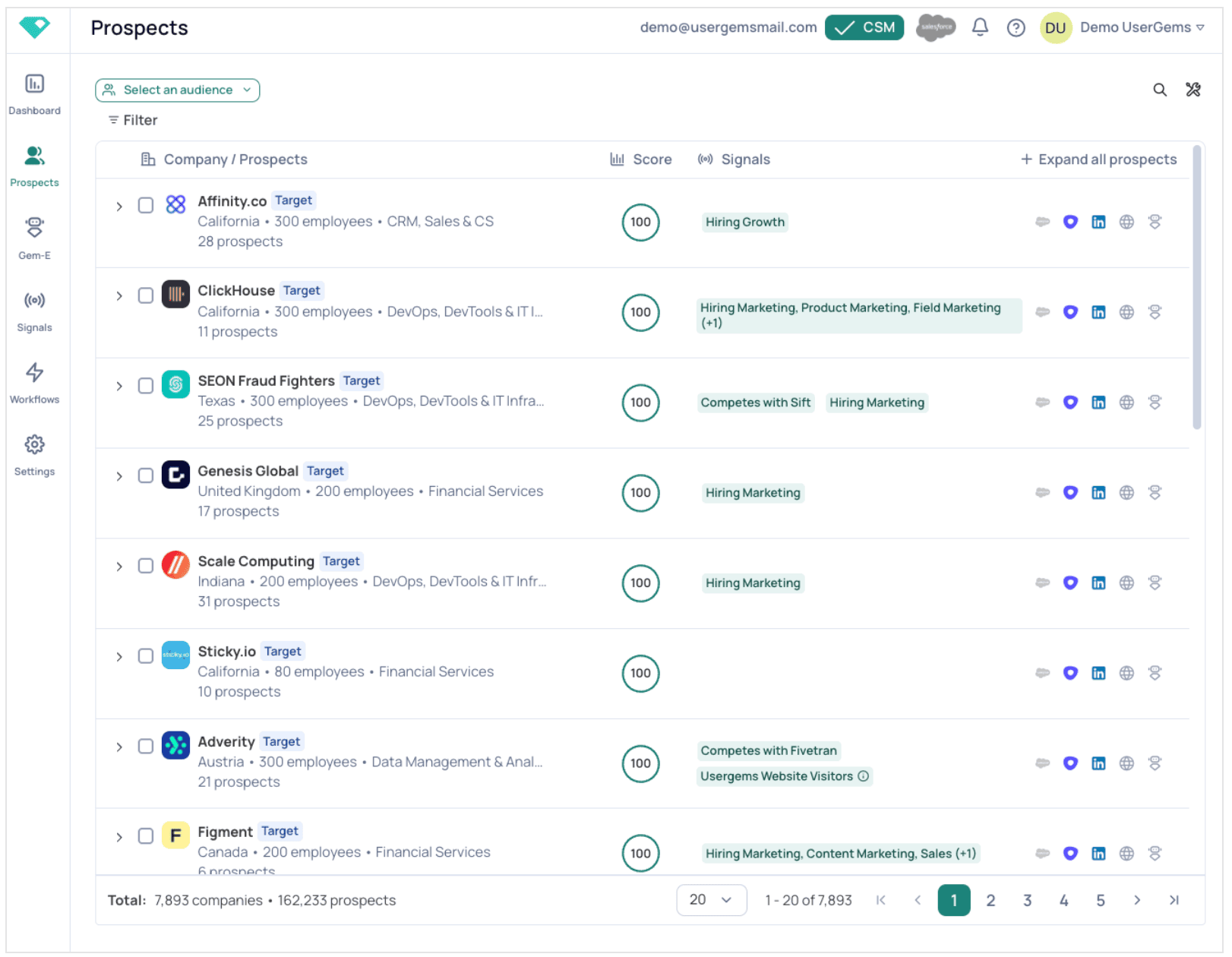Select the Genesis Global checkbox
The width and height of the screenshot is (1232, 957).
click(x=146, y=476)
